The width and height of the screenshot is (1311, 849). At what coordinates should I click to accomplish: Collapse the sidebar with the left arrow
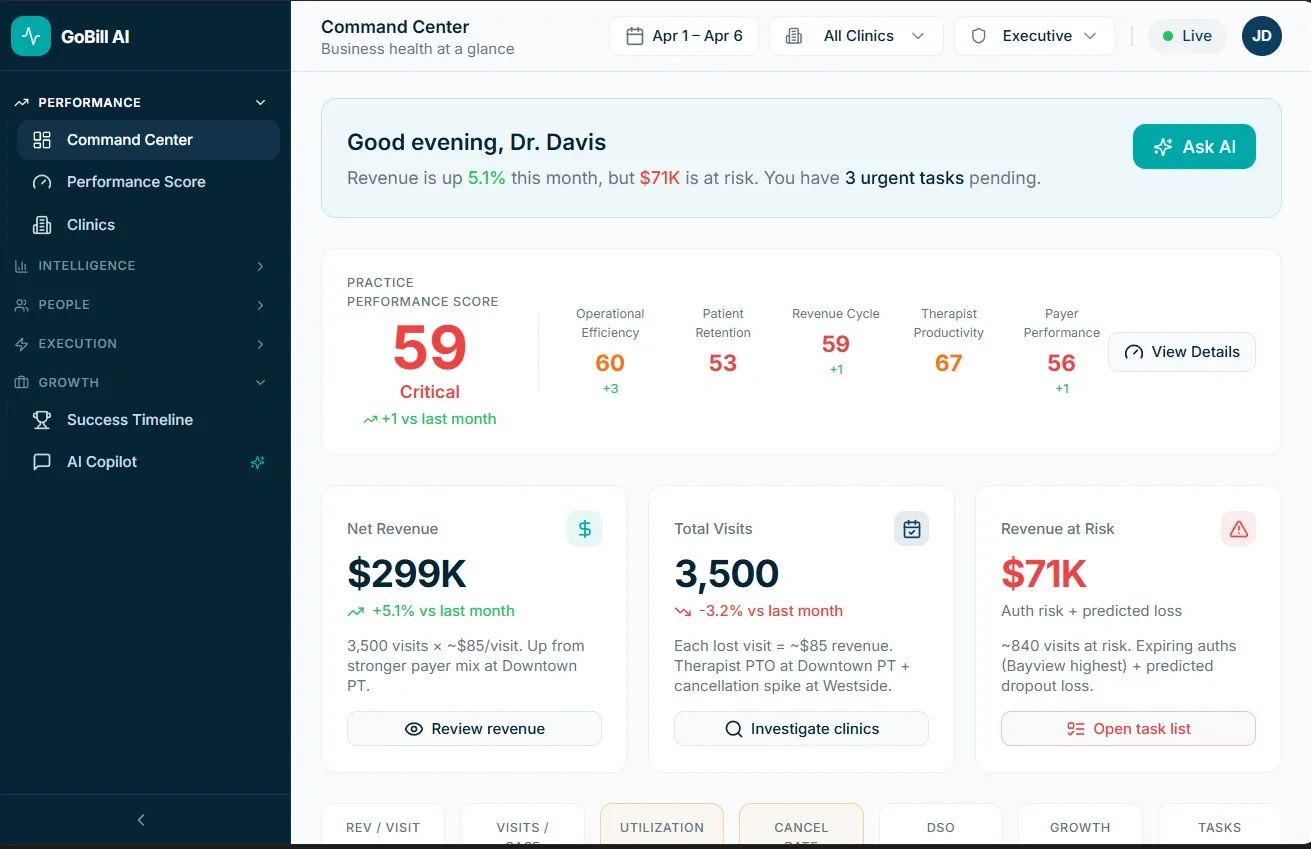pos(141,820)
